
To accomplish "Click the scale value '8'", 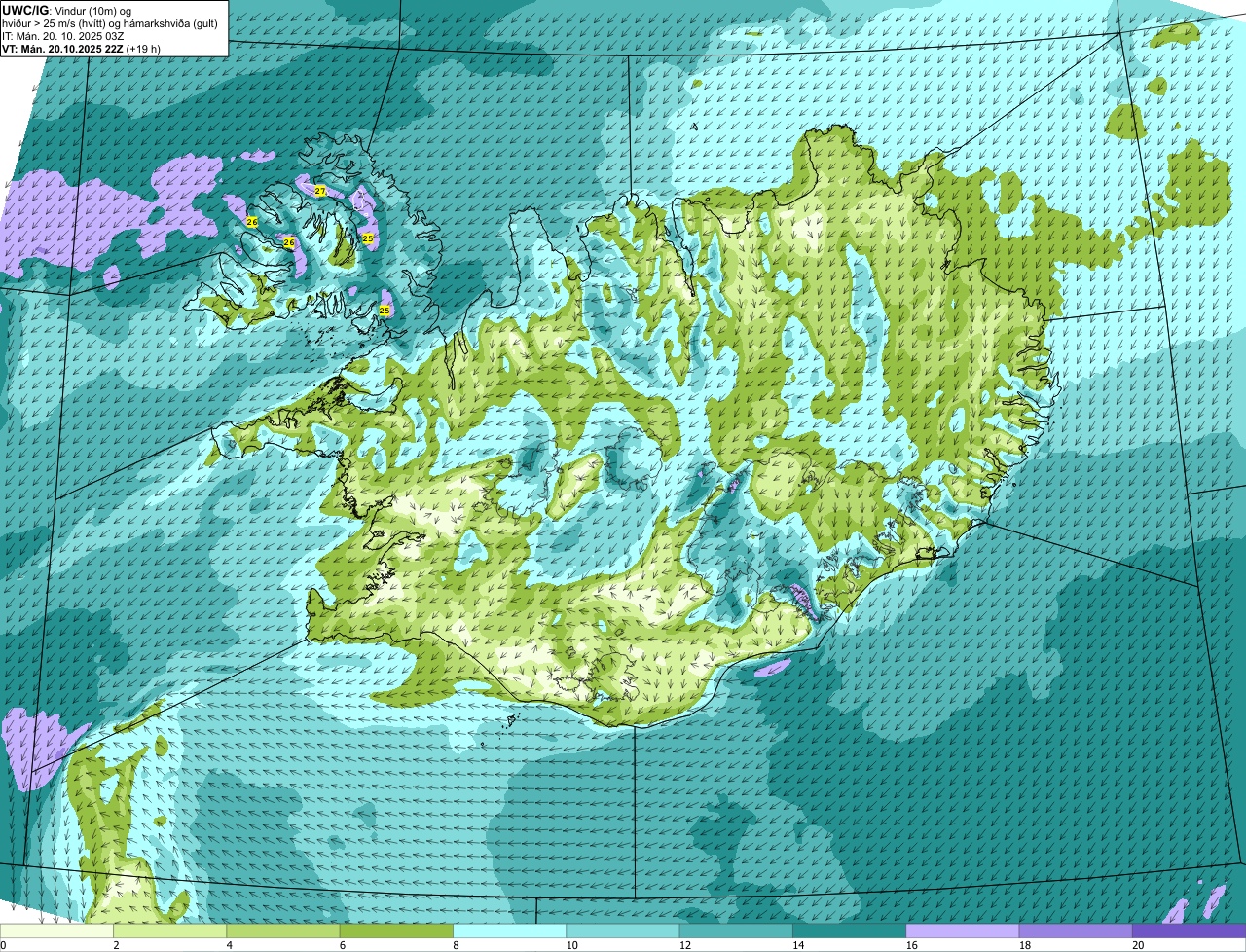I will coord(455,945).
